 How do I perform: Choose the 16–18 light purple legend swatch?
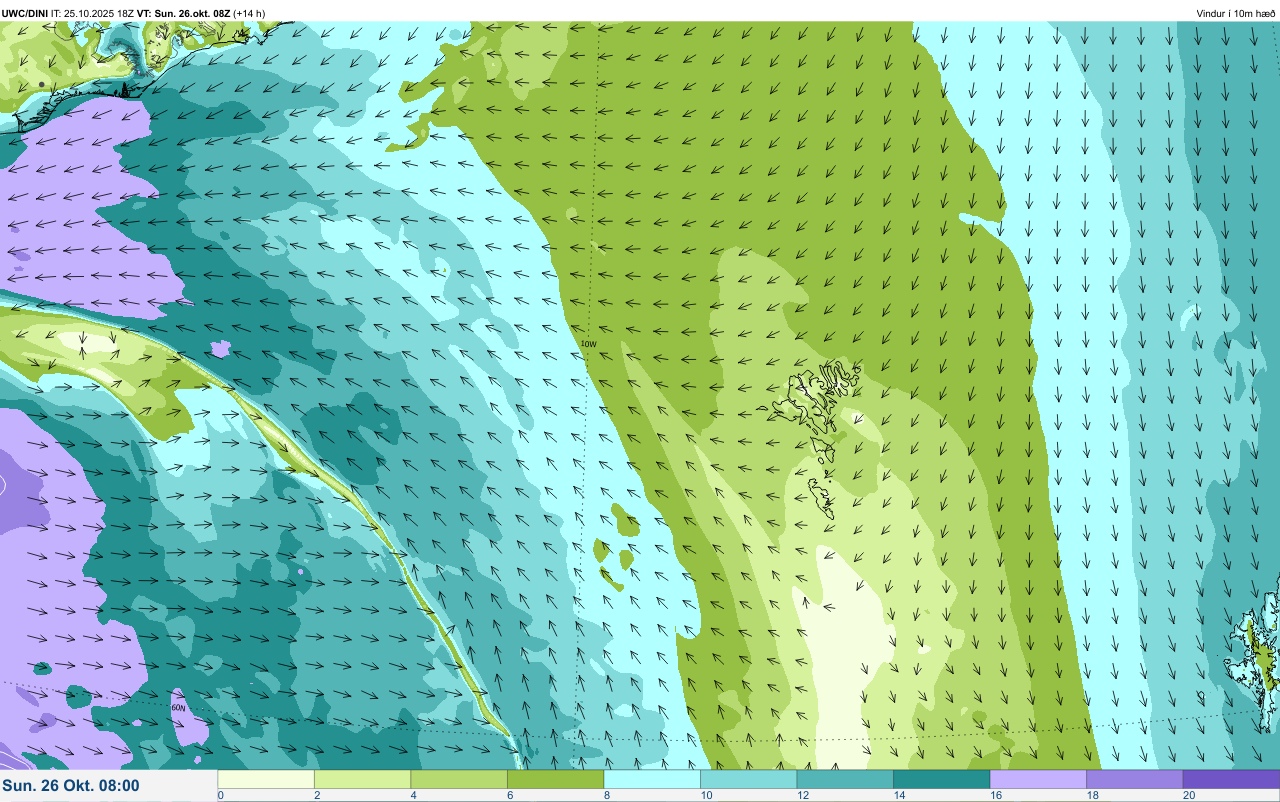coord(1038,779)
